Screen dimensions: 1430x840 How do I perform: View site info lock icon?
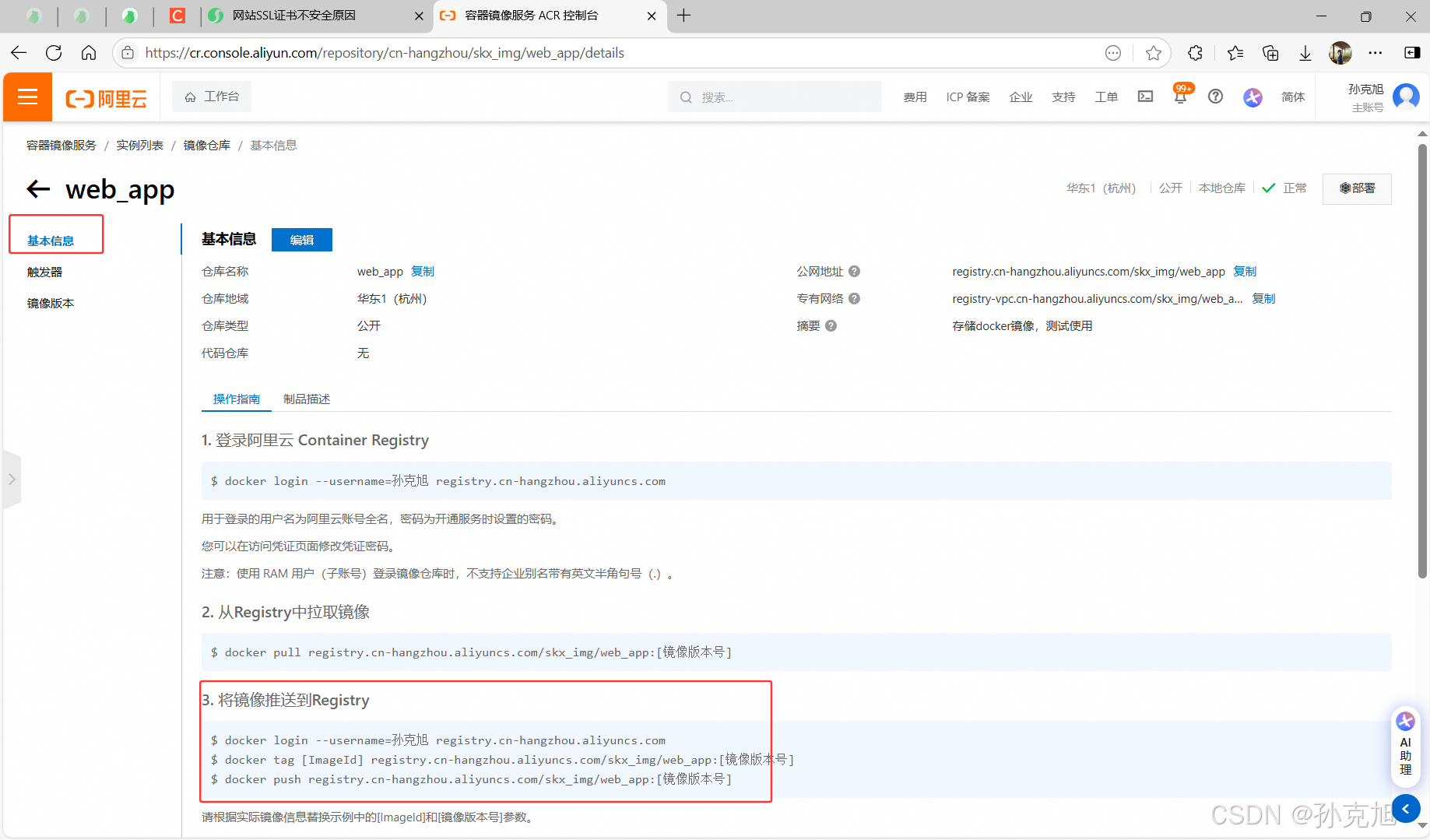[x=128, y=53]
